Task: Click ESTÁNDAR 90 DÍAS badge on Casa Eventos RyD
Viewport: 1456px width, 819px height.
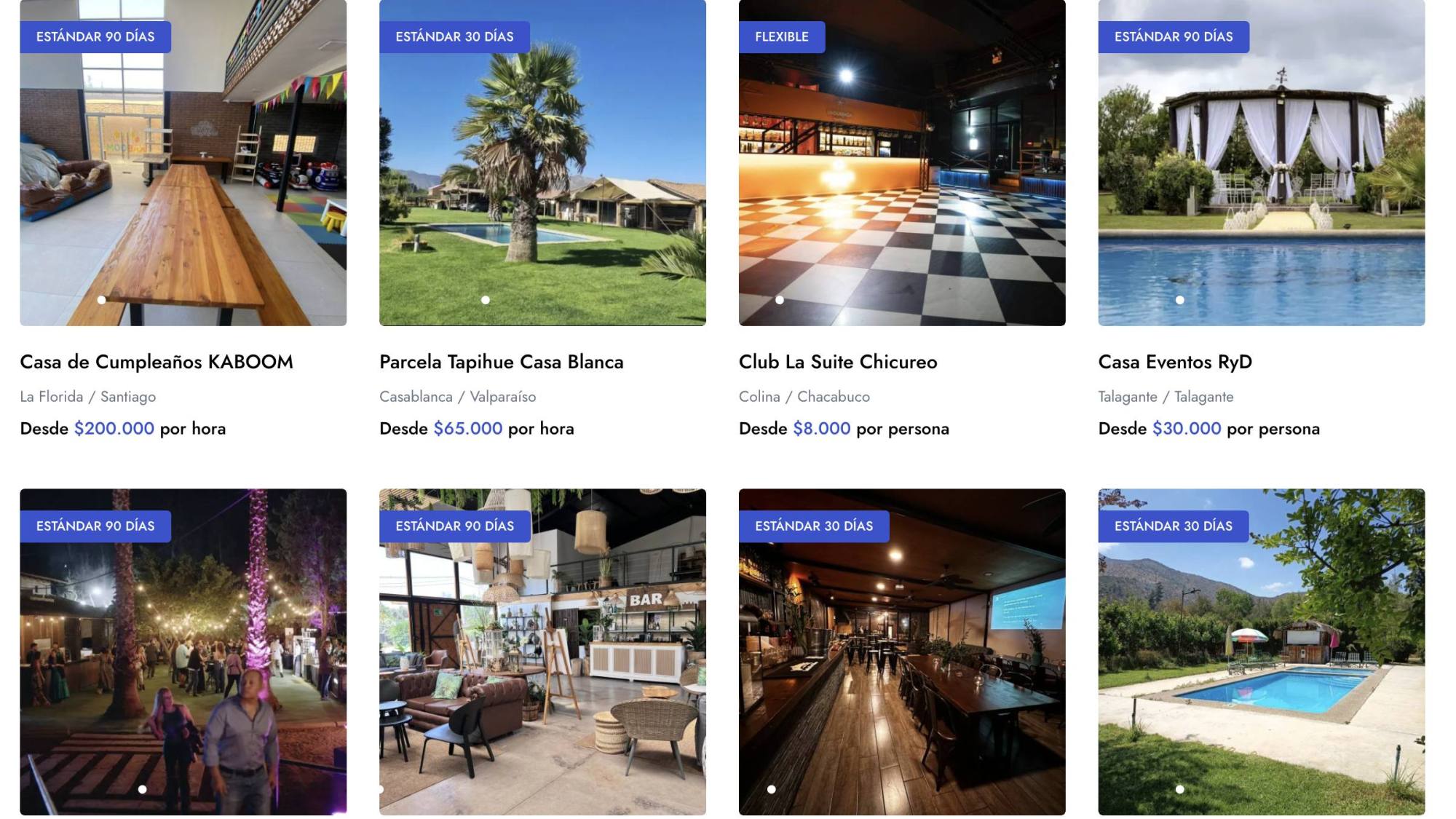Action: (1174, 36)
